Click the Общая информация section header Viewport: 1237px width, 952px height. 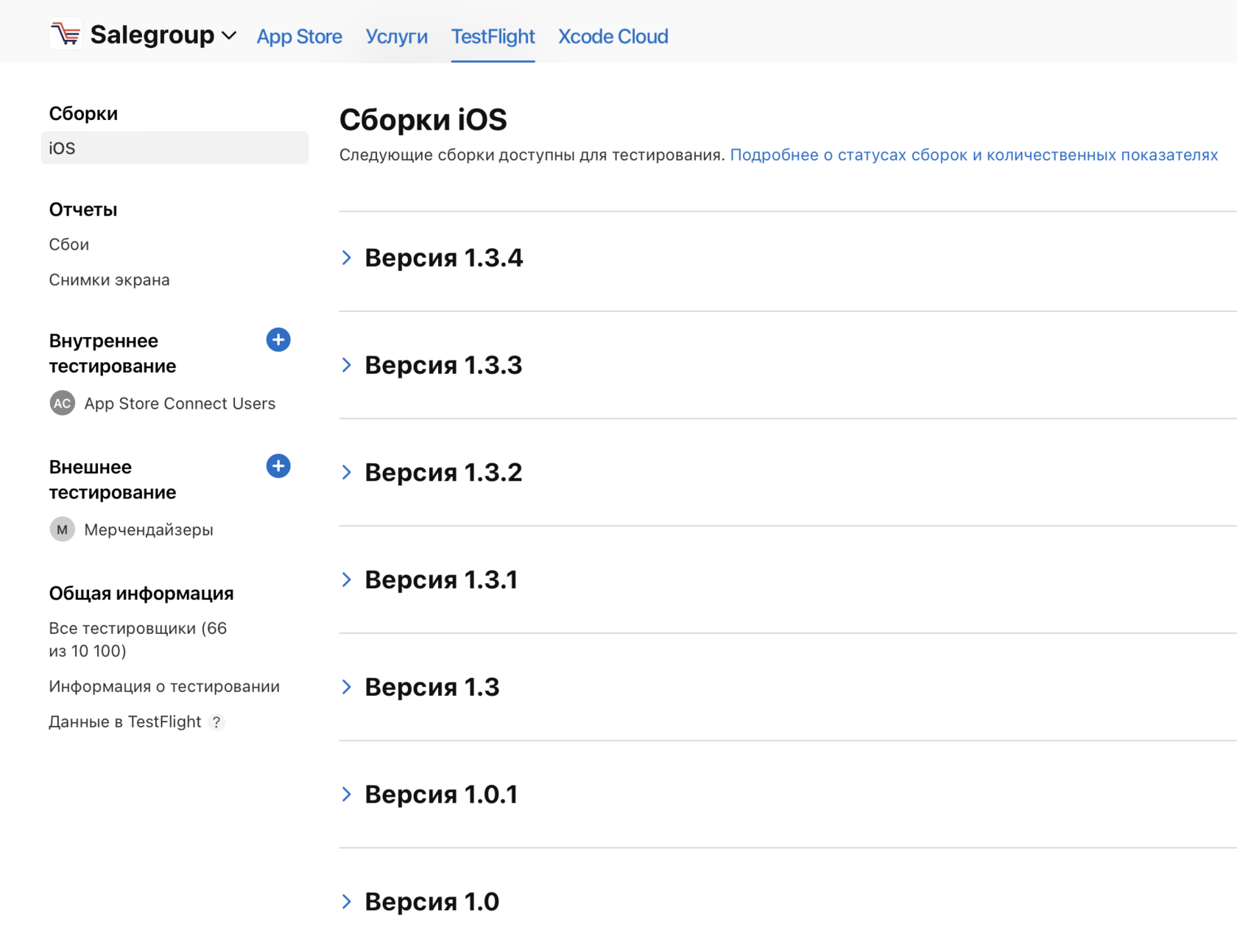(x=141, y=593)
